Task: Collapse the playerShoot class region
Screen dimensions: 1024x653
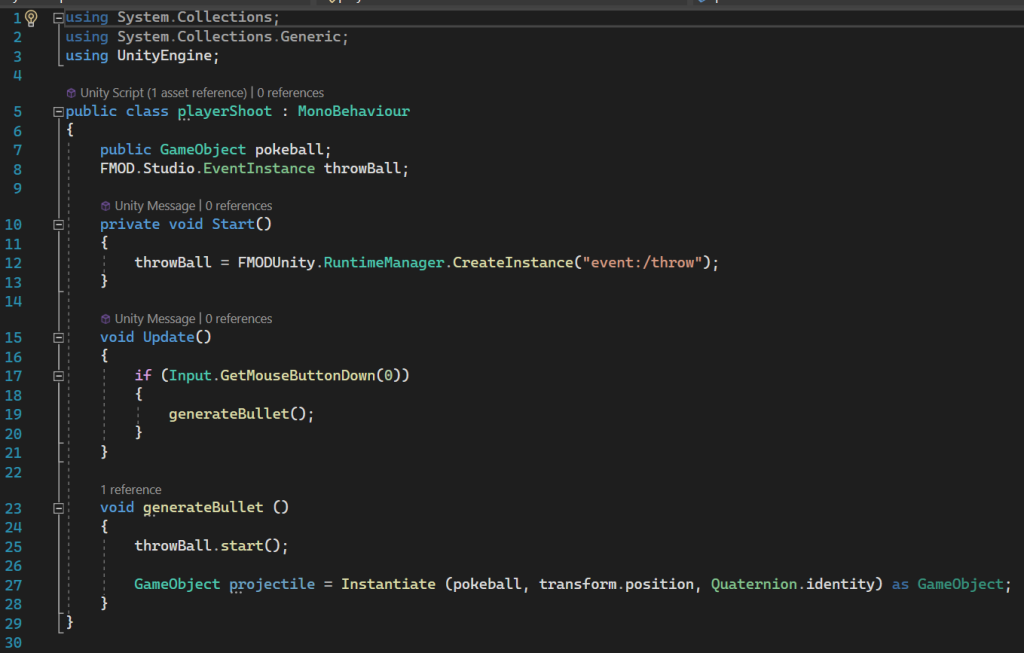Action: [57, 112]
